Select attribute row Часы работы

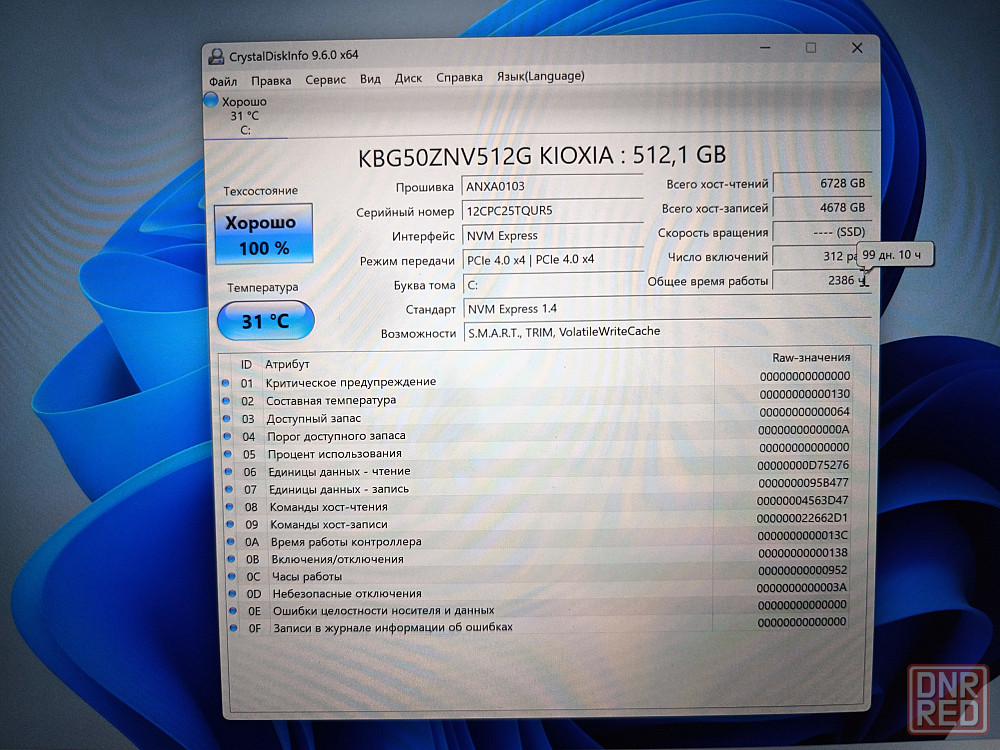tap(538, 573)
